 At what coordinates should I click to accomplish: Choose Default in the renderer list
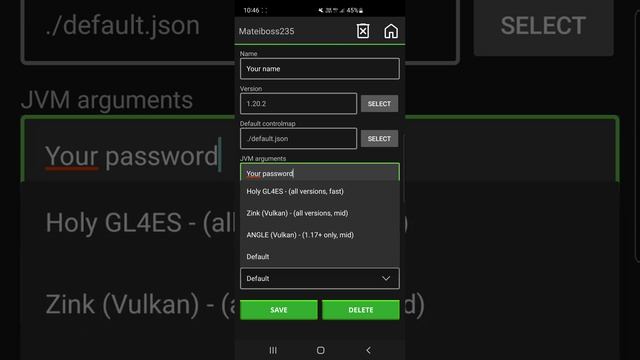(x=320, y=257)
